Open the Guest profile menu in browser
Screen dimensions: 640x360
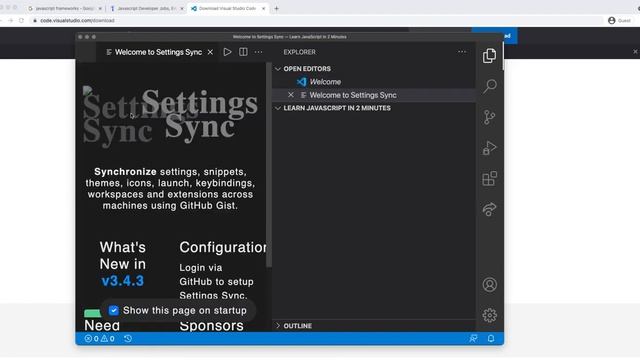click(x=619, y=20)
